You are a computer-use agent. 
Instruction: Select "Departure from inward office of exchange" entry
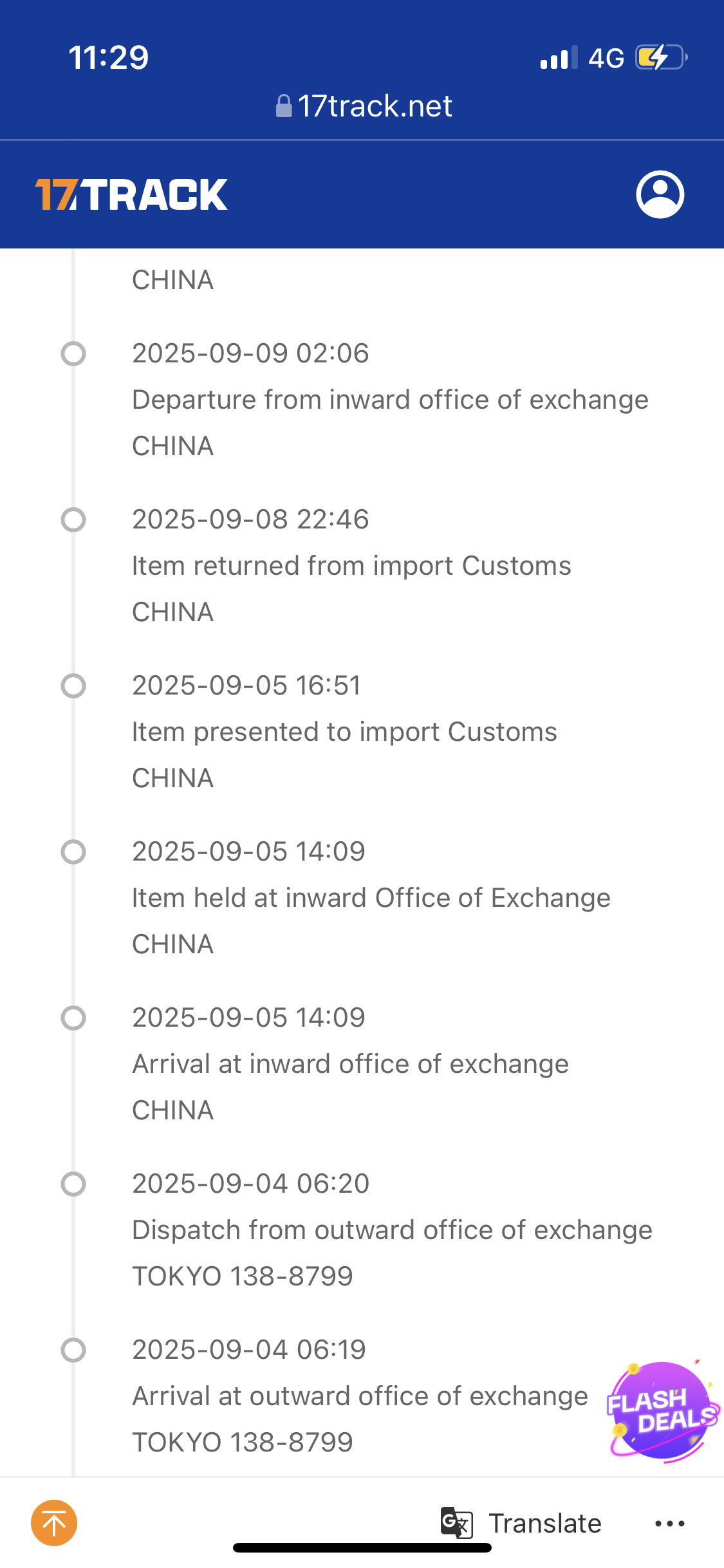390,400
